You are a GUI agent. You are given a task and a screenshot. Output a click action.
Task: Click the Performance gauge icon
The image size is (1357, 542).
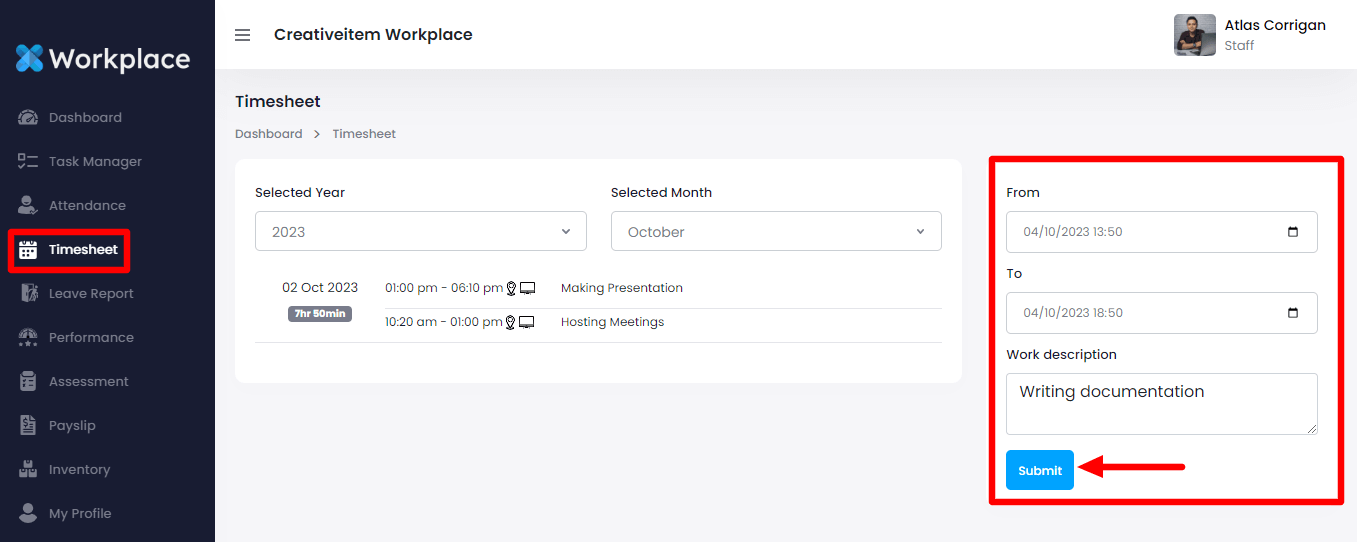pos(28,338)
